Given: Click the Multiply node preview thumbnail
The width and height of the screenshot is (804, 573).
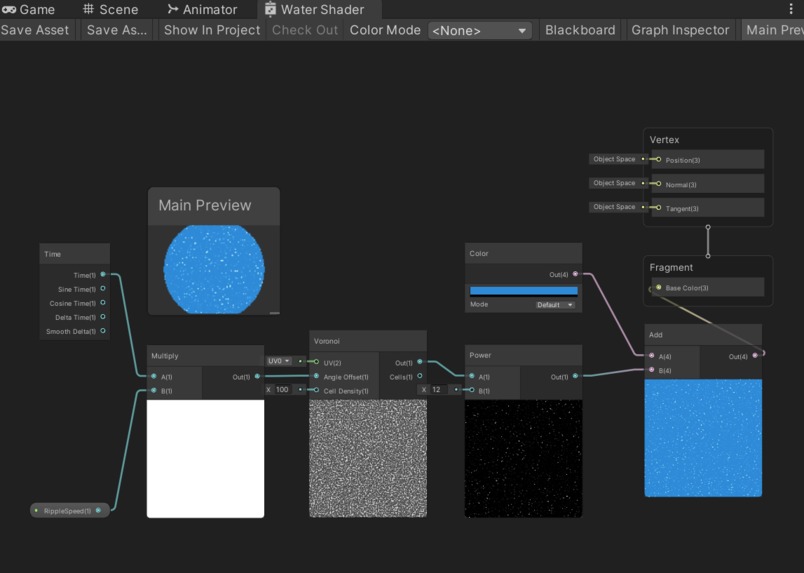Looking at the screenshot, I should click(x=206, y=459).
